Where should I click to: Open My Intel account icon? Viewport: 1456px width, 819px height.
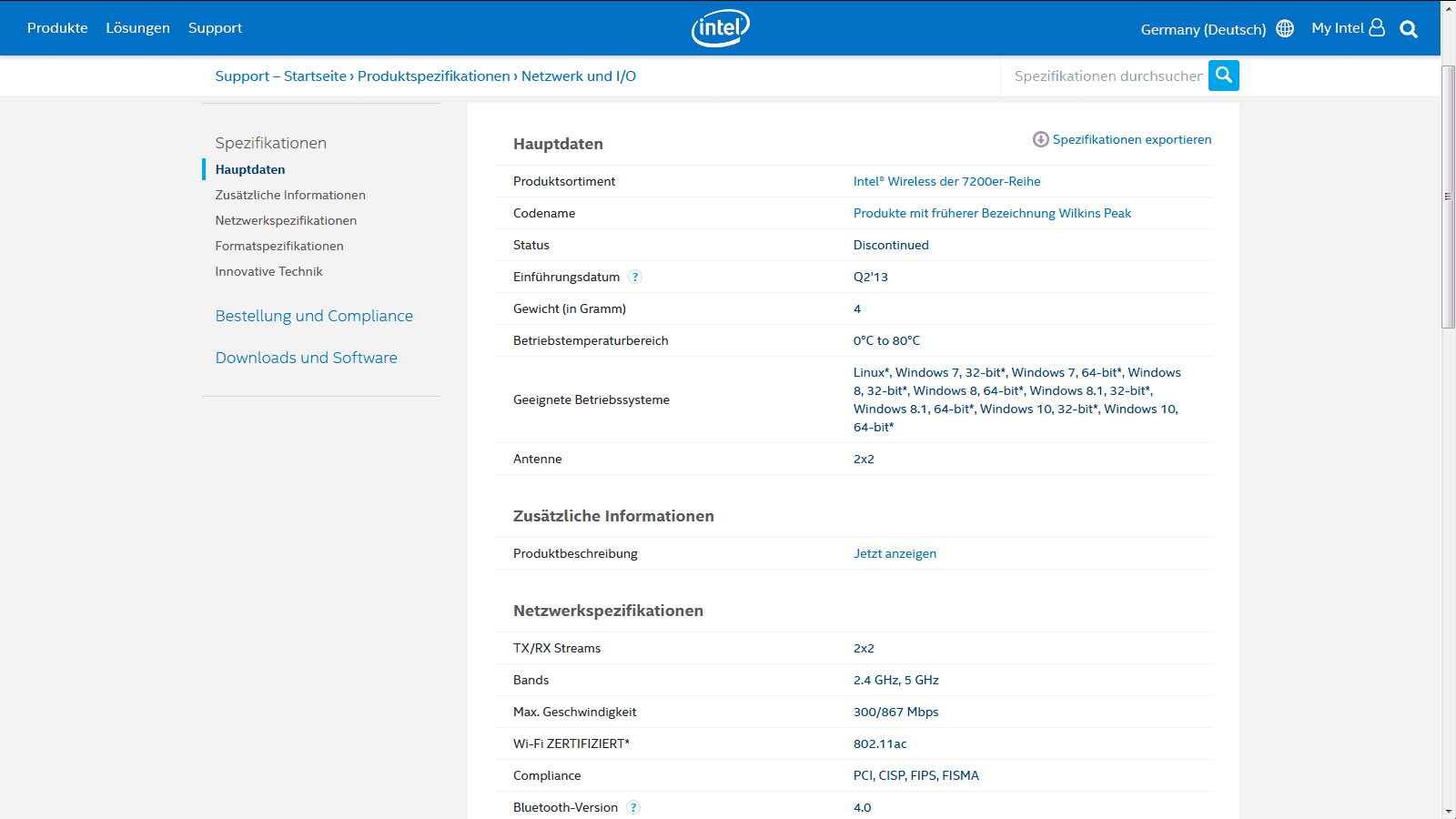click(1377, 27)
